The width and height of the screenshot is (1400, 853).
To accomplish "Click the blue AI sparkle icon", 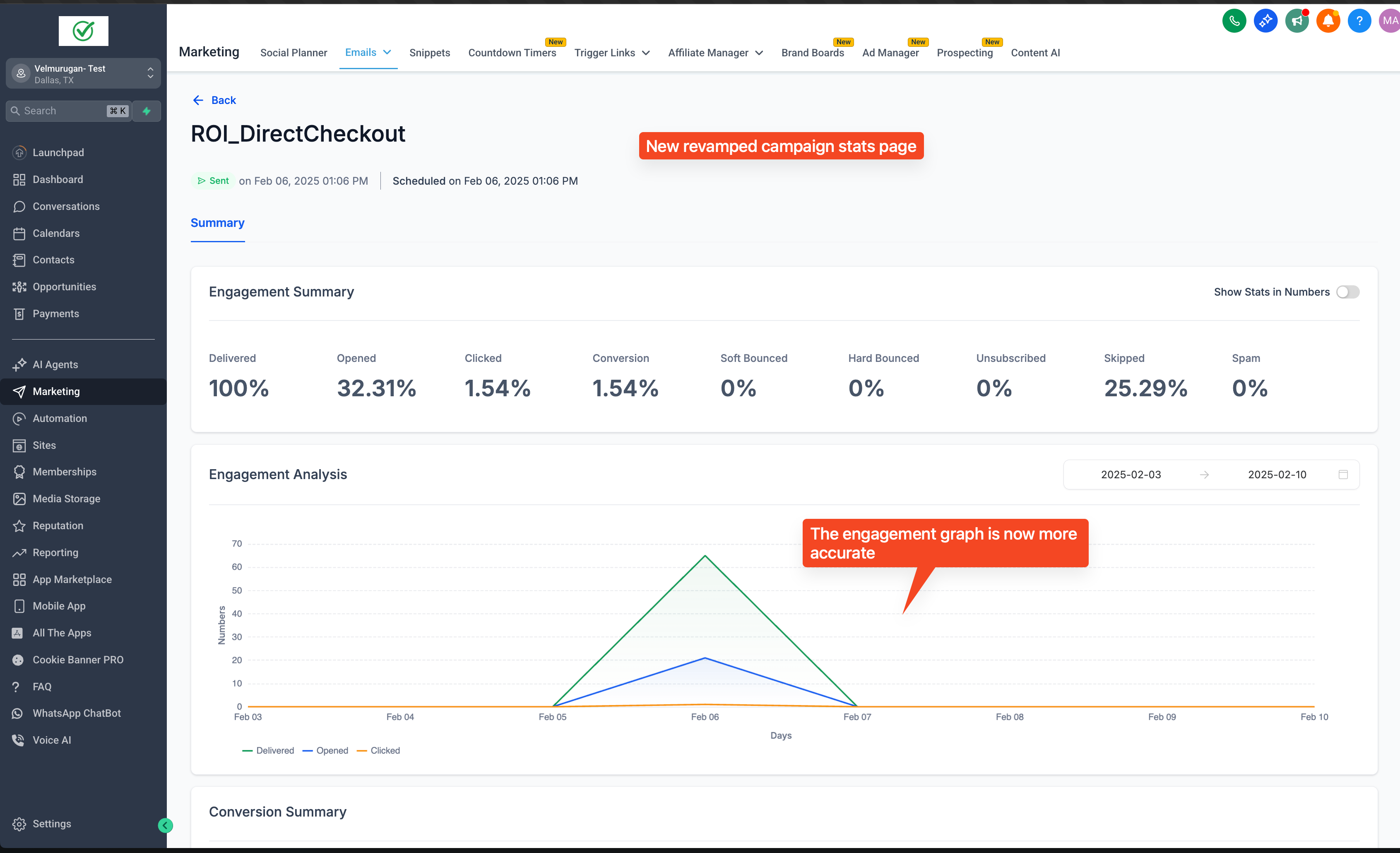I will pos(1265,21).
